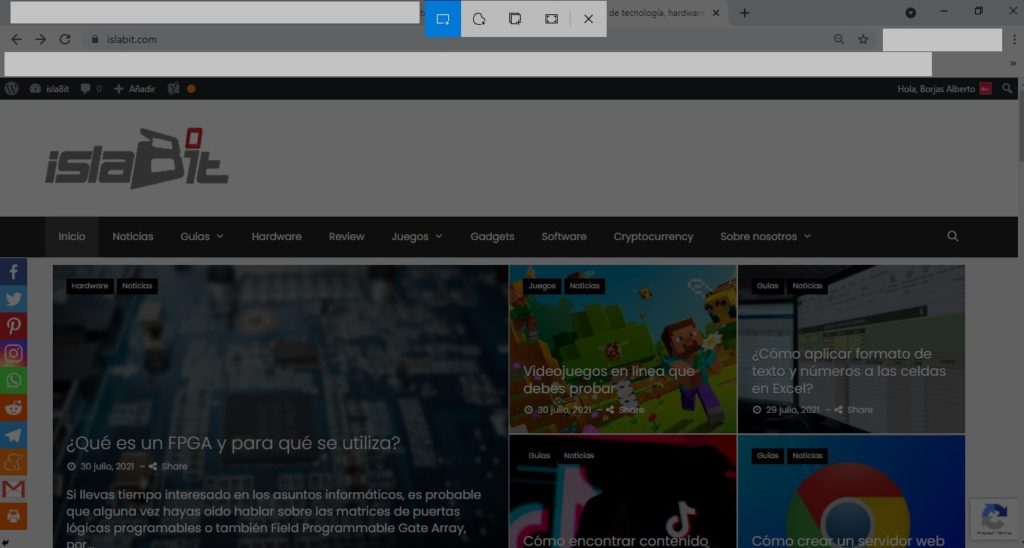The width and height of the screenshot is (1024, 548).
Task: Bookmark this page with the star icon
Action: click(x=863, y=39)
